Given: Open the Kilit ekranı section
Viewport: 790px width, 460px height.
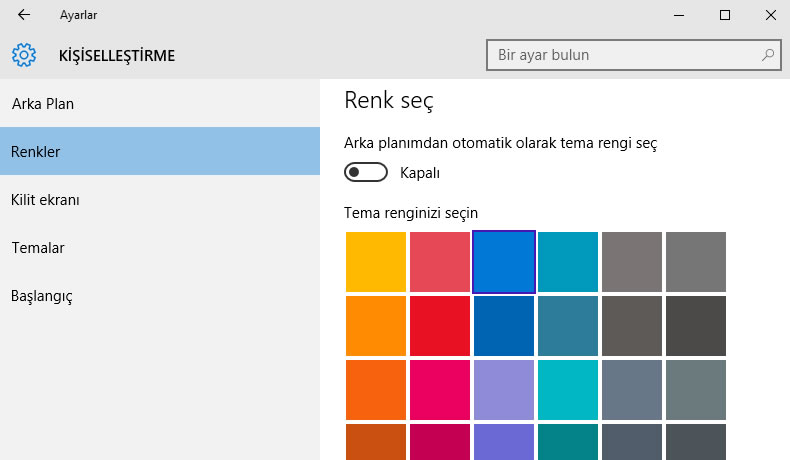Looking at the screenshot, I should coord(160,200).
